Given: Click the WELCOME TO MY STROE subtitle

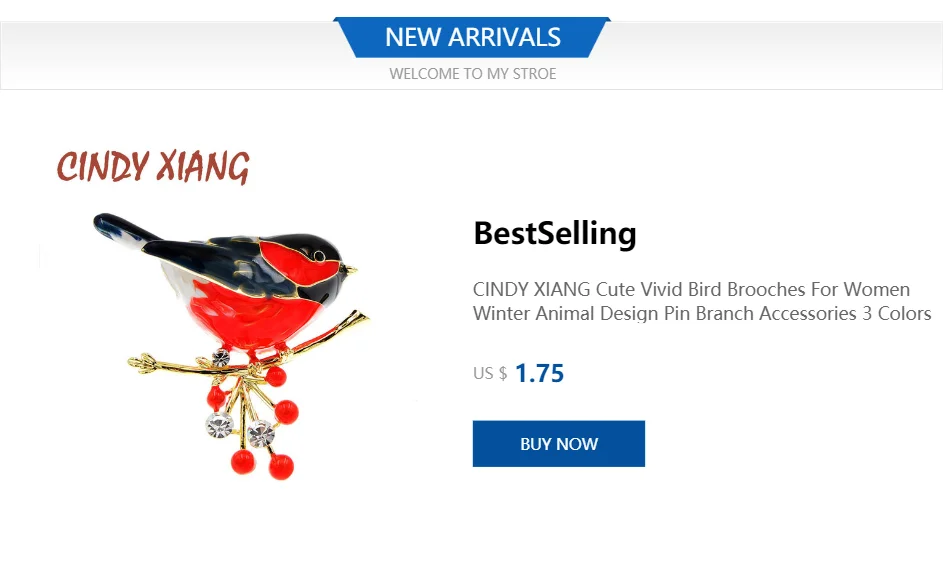Looking at the screenshot, I should [473, 74].
